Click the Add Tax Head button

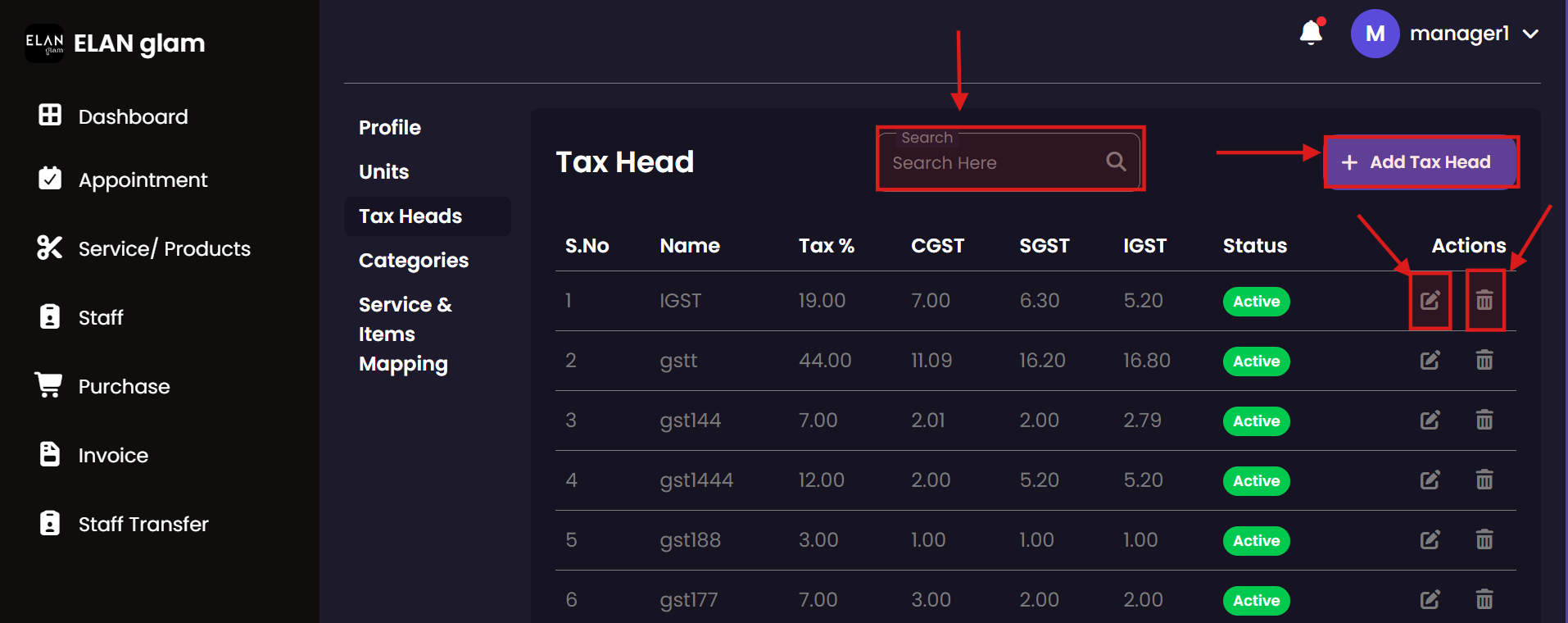1421,162
